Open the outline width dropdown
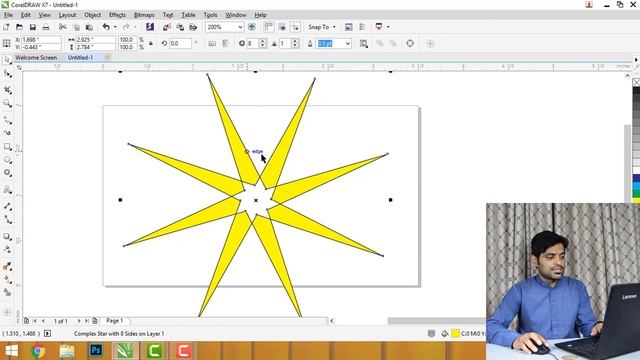Viewport: 640px width, 360px height. (348, 43)
